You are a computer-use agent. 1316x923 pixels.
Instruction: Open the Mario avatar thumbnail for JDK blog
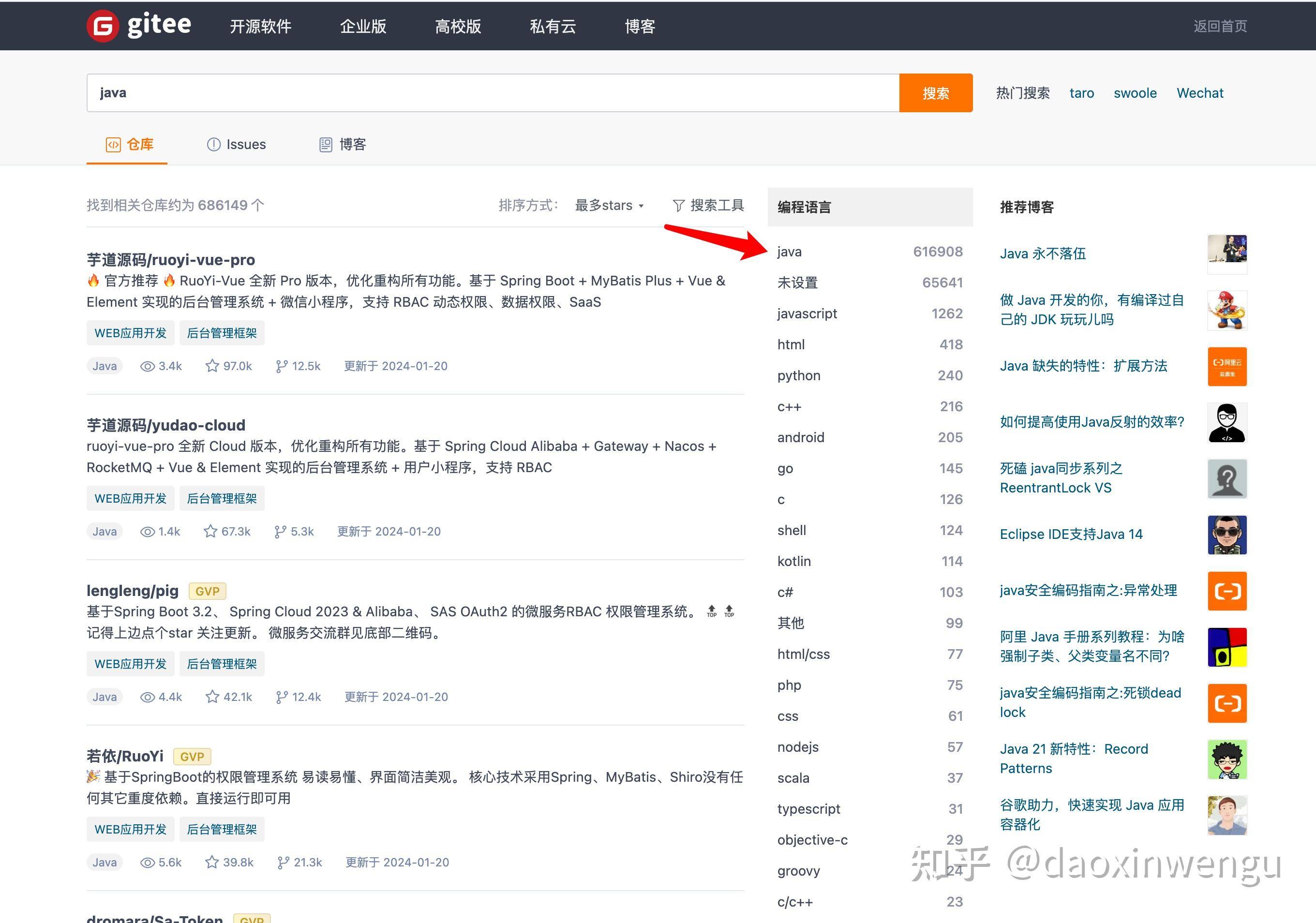point(1226,310)
